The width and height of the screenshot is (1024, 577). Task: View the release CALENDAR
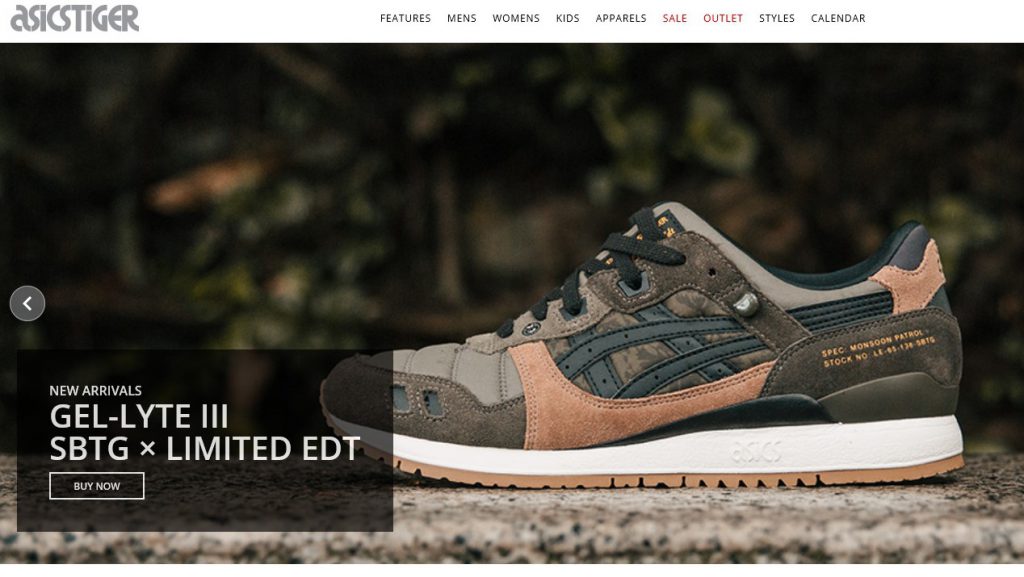[x=838, y=18]
